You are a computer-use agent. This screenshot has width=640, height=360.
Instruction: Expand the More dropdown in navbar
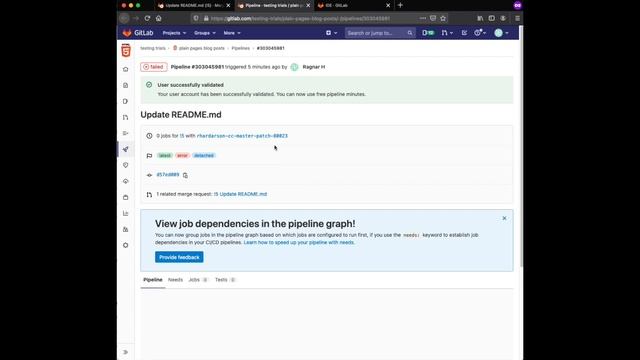coord(232,33)
